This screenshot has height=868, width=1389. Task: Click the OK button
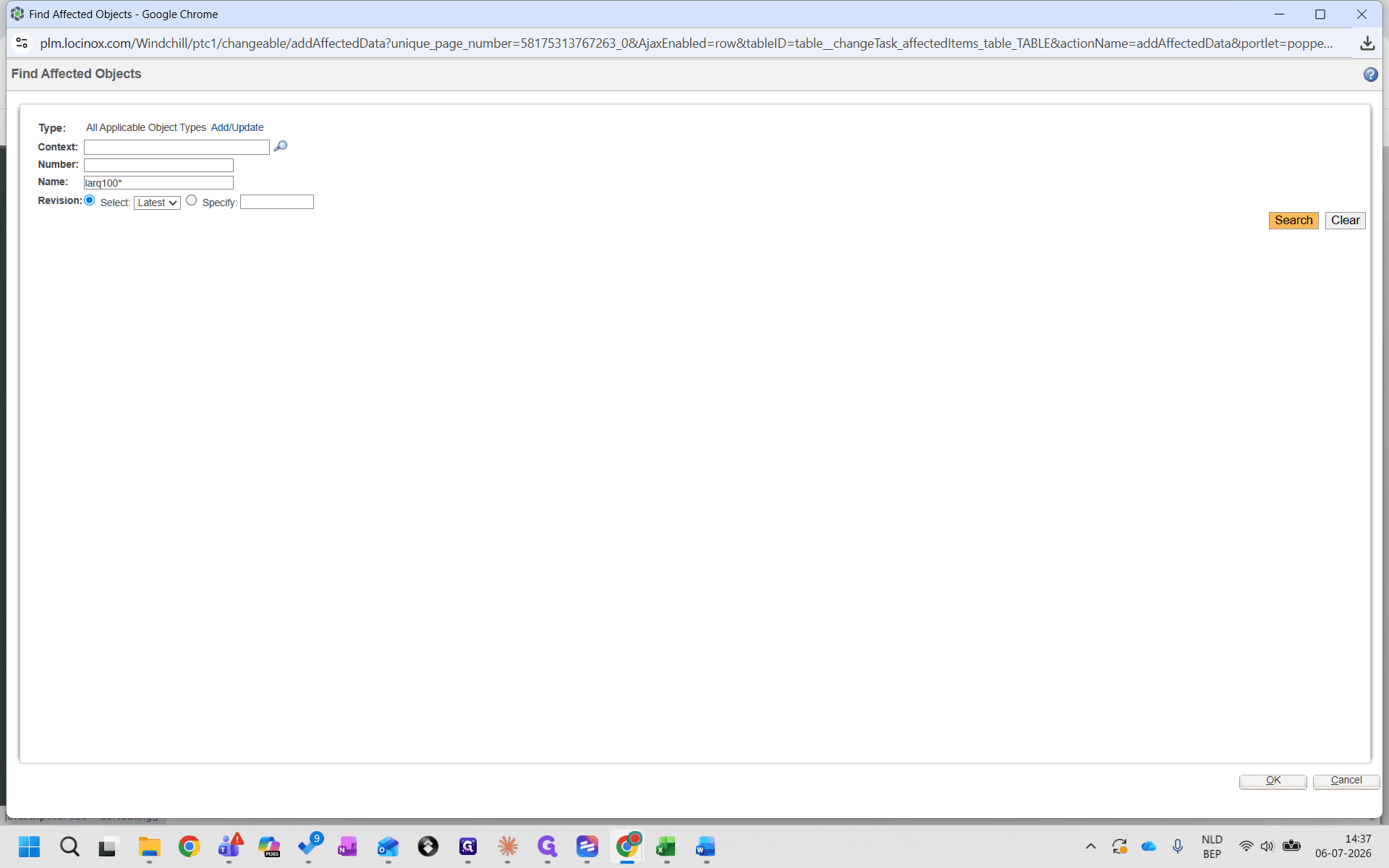1273,780
